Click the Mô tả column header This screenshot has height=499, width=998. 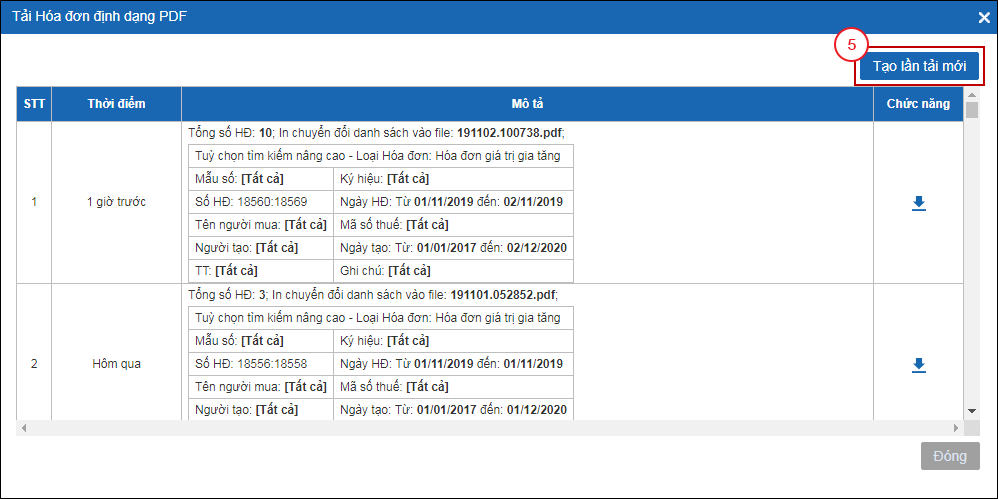[x=527, y=104]
